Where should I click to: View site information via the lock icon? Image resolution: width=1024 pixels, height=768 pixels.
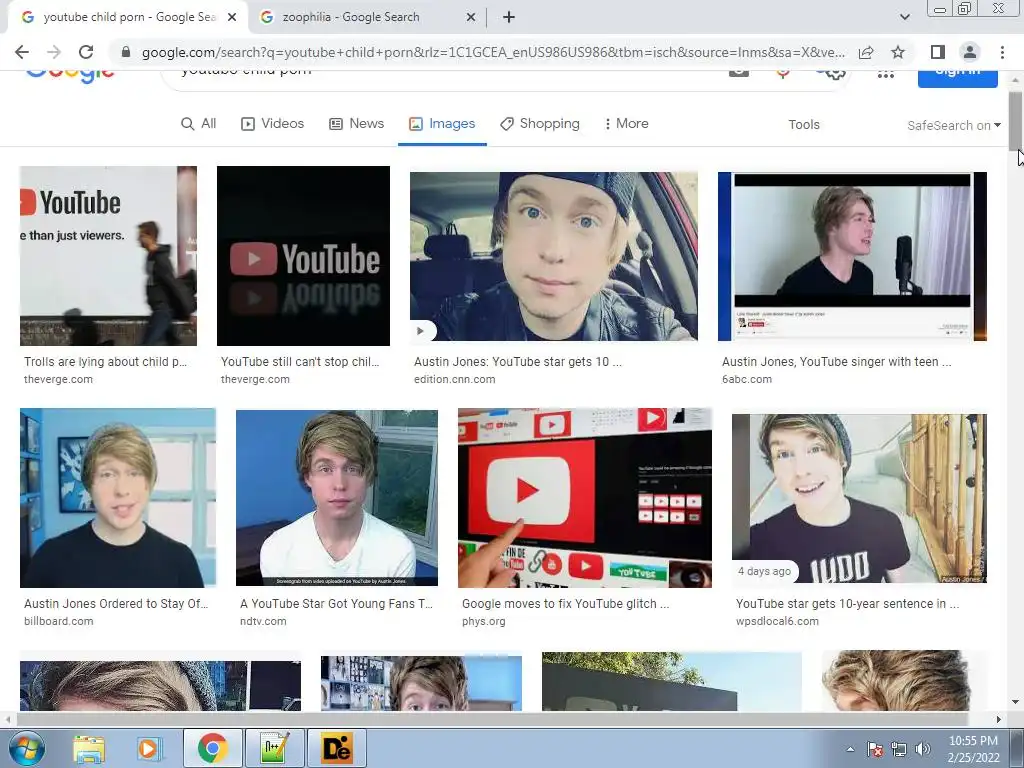[x=126, y=52]
